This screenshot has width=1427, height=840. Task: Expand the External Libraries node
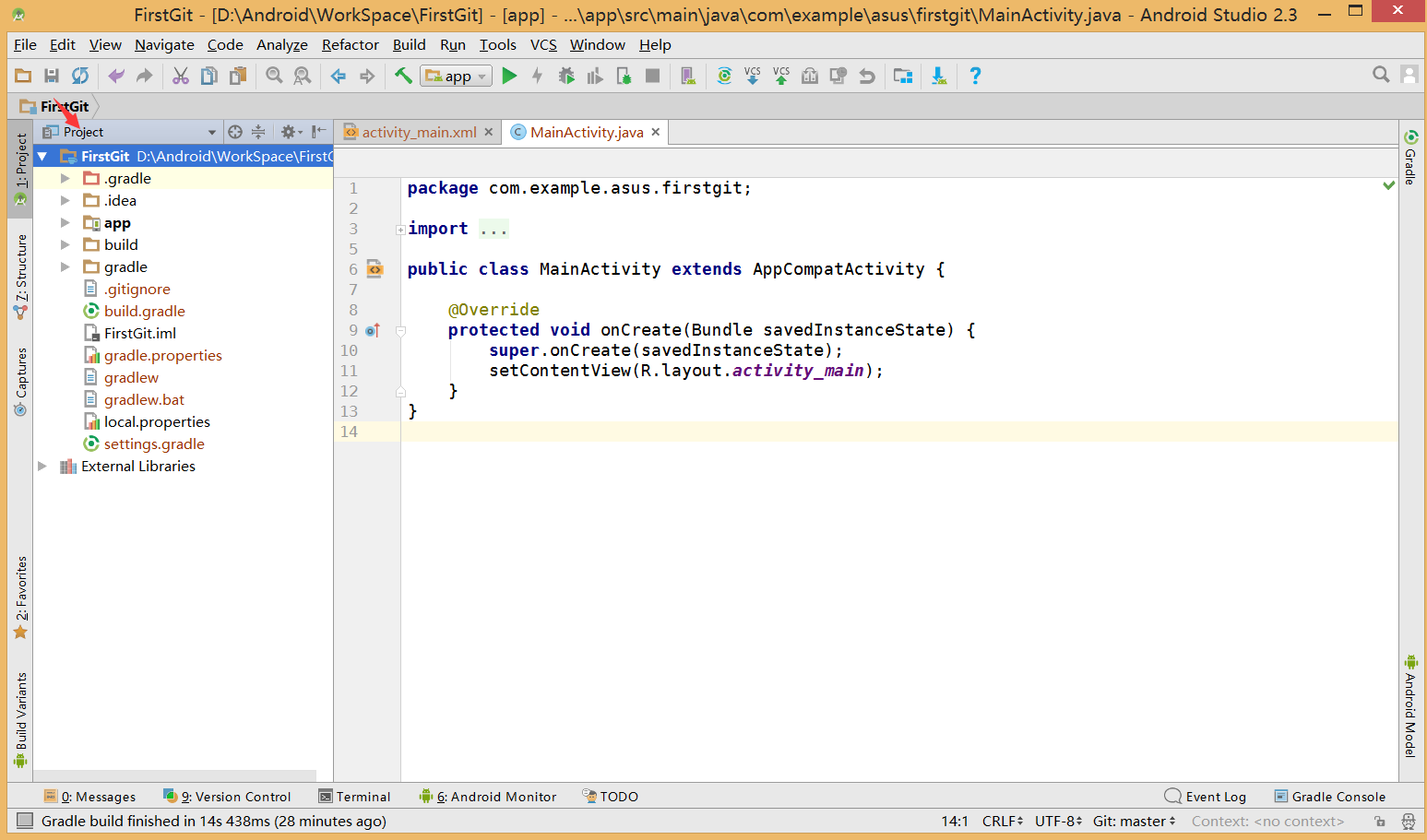(42, 467)
